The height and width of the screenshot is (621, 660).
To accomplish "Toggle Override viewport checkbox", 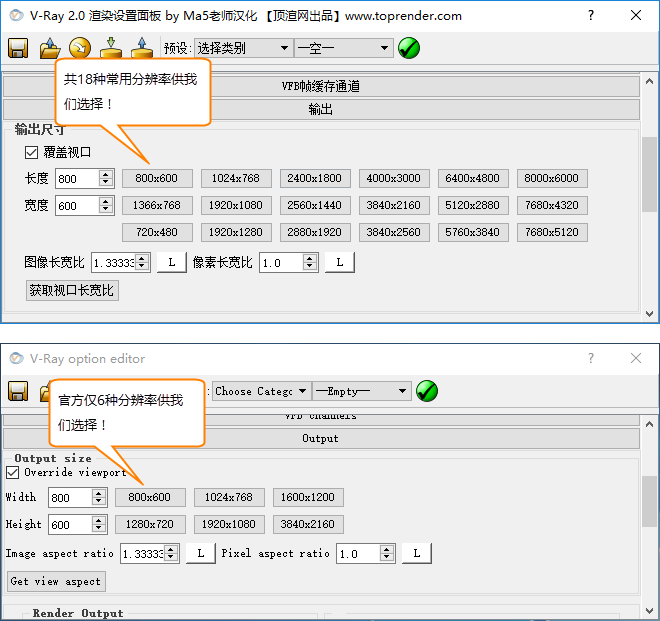I will pos(13,472).
